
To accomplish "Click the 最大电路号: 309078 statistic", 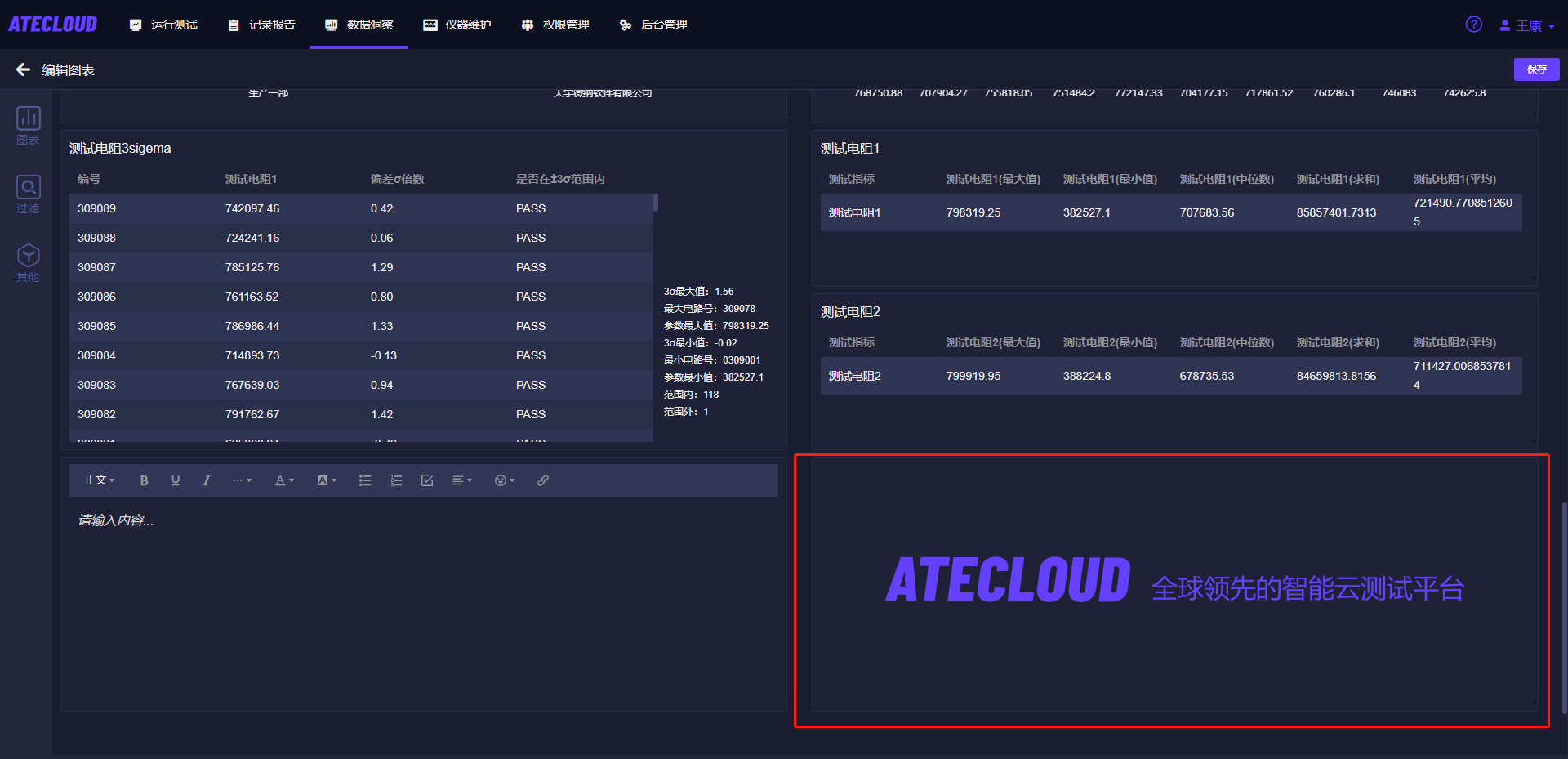I will tap(710, 309).
